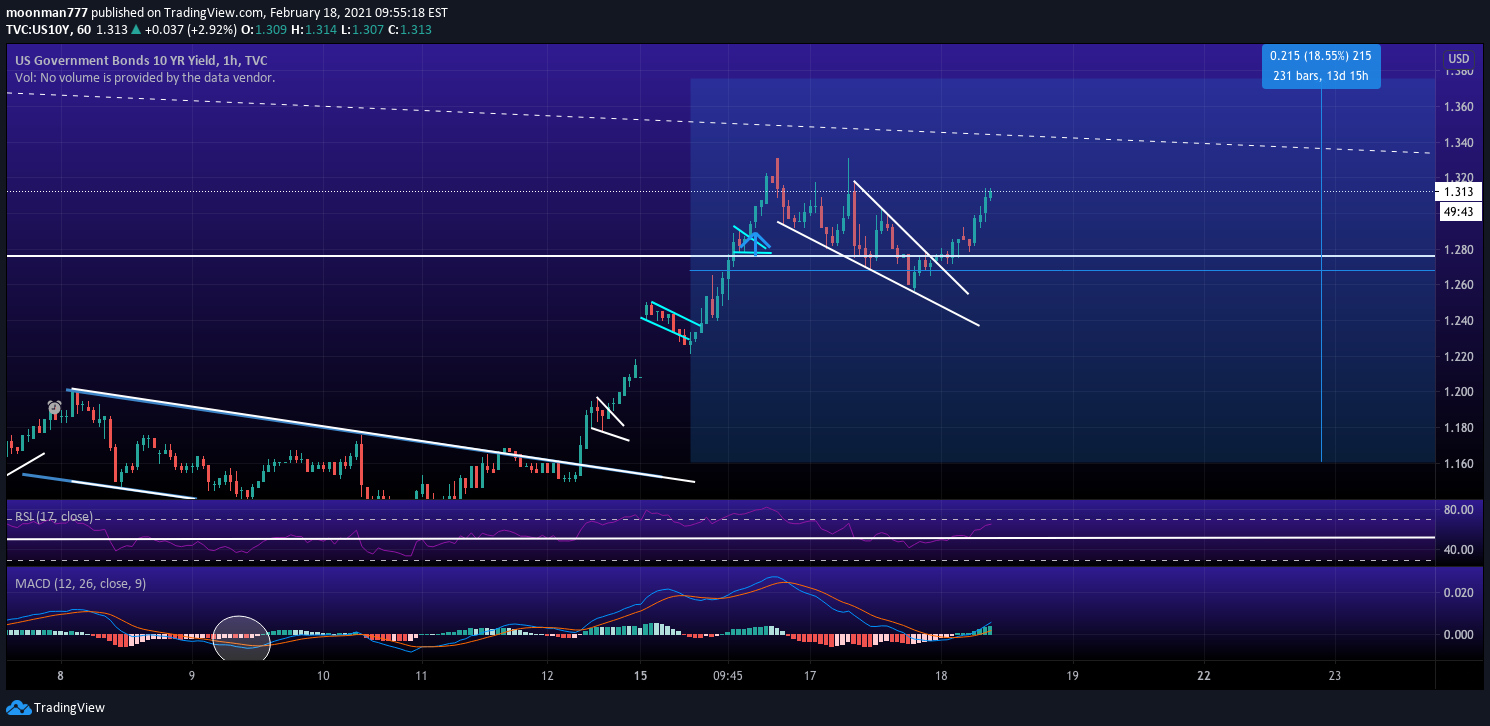Click the 1.180 price axis label

point(1459,428)
